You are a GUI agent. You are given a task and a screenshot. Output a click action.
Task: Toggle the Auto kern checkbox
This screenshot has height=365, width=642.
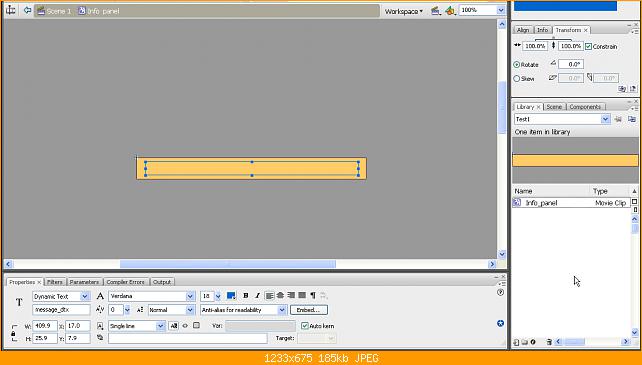tap(305, 326)
